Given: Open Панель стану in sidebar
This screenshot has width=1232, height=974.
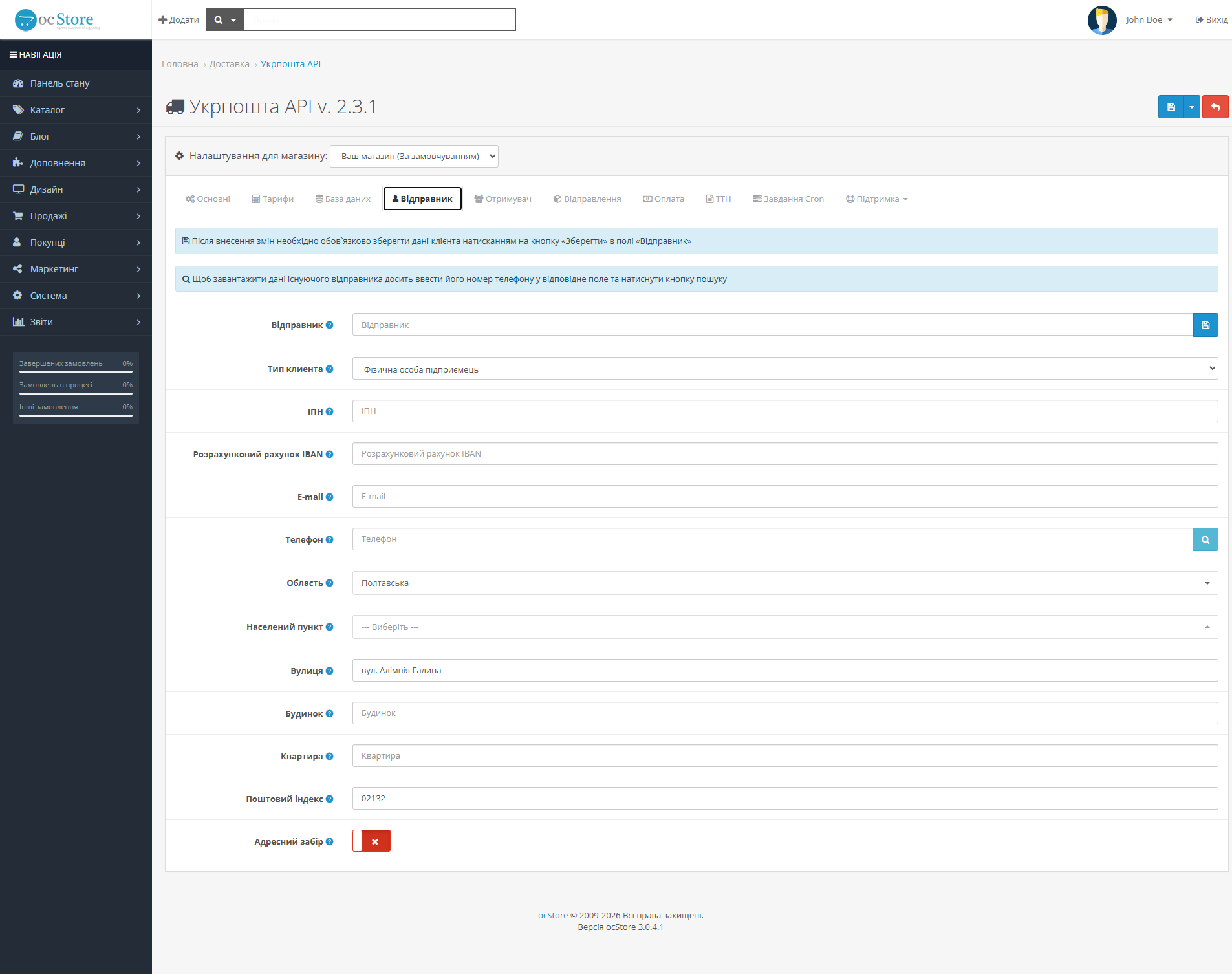Looking at the screenshot, I should point(76,83).
